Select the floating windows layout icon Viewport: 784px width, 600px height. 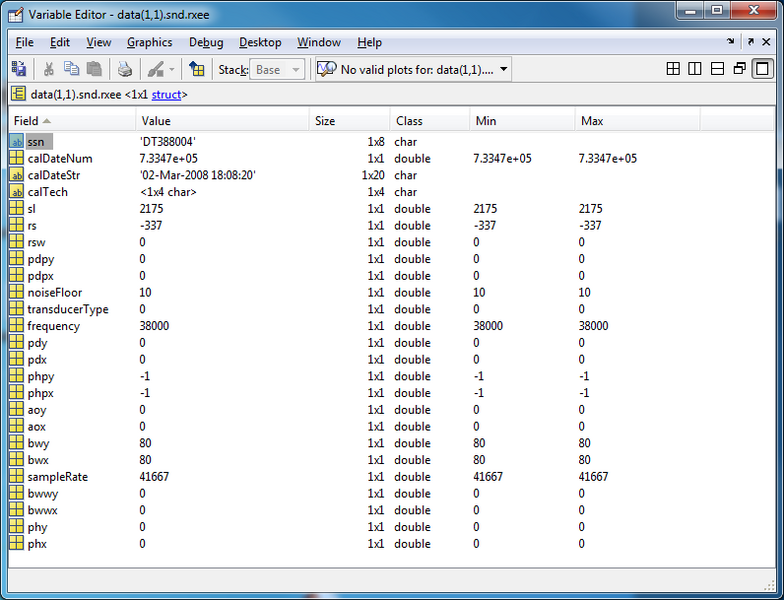(x=740, y=68)
